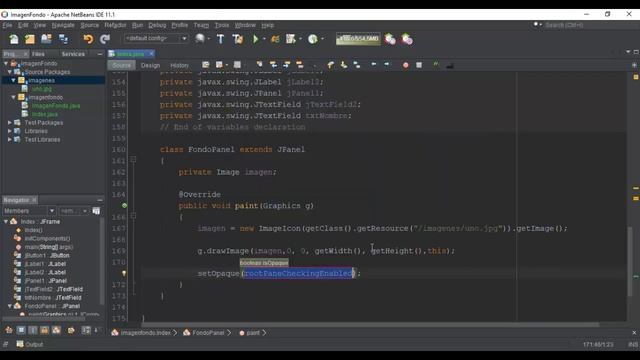This screenshot has width=640, height=360.
Task: Expand the Libraries node
Action: (10, 131)
